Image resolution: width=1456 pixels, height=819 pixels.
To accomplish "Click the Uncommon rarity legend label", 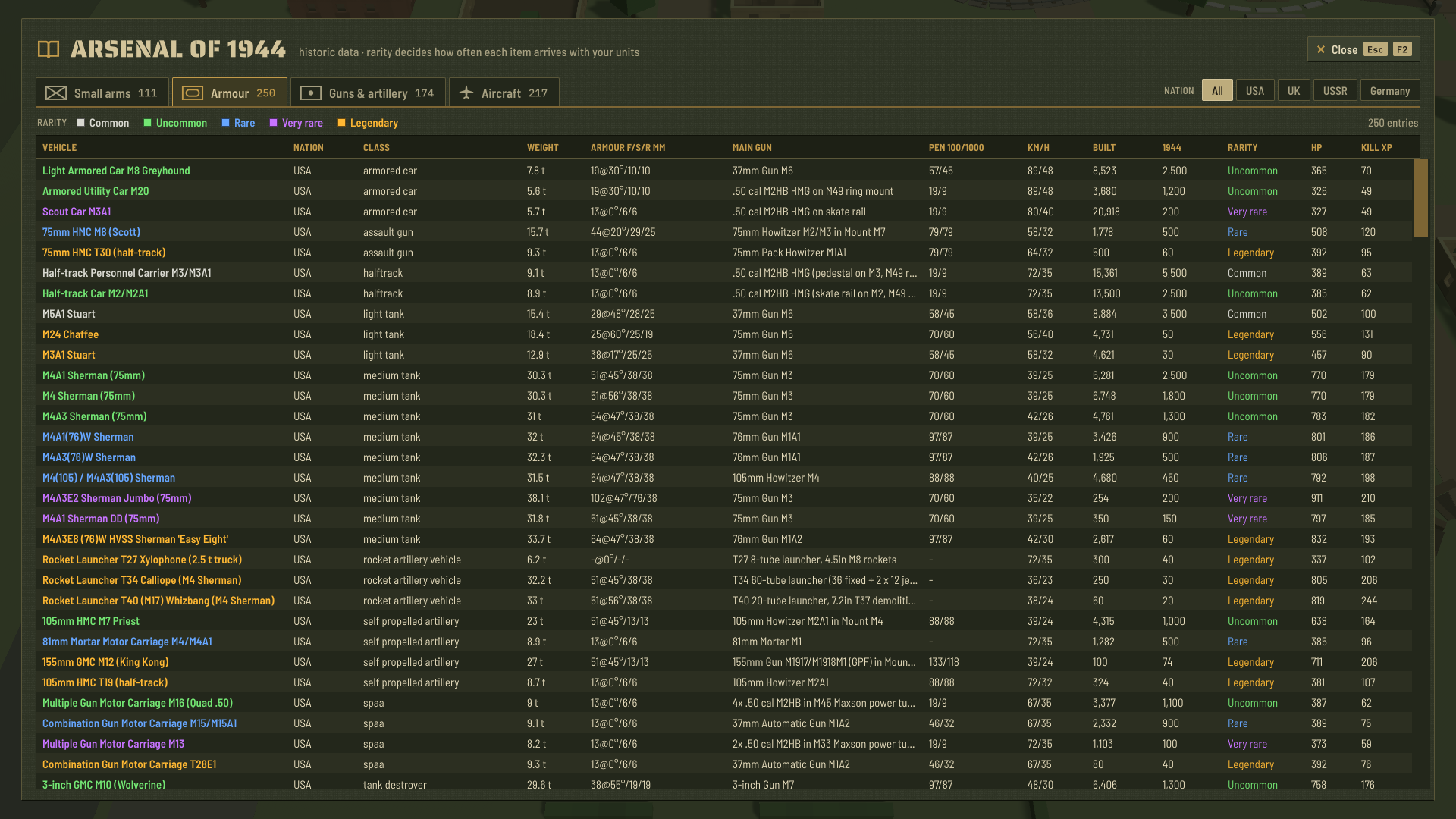I will pyautogui.click(x=181, y=123).
